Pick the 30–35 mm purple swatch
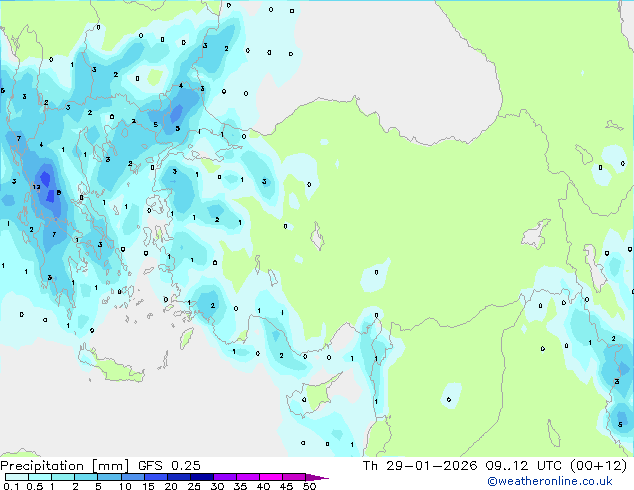The image size is (634, 490). point(225,477)
